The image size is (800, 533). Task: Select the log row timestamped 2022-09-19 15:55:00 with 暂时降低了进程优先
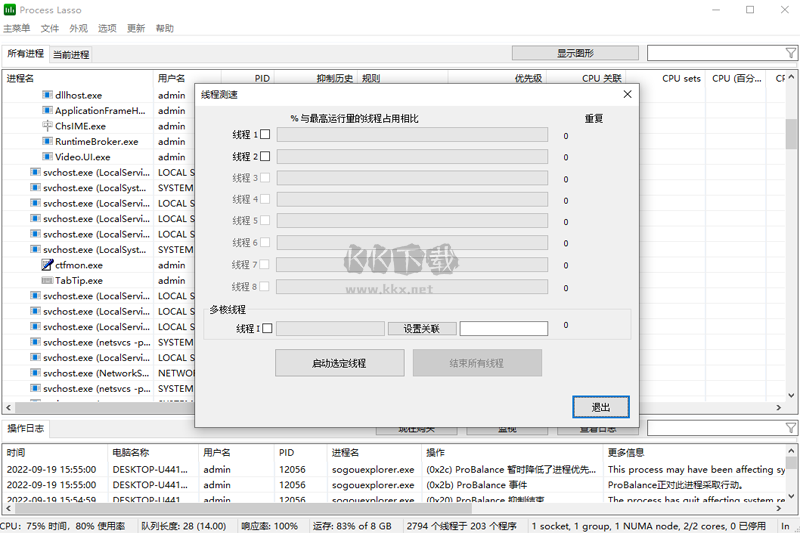pos(394,469)
